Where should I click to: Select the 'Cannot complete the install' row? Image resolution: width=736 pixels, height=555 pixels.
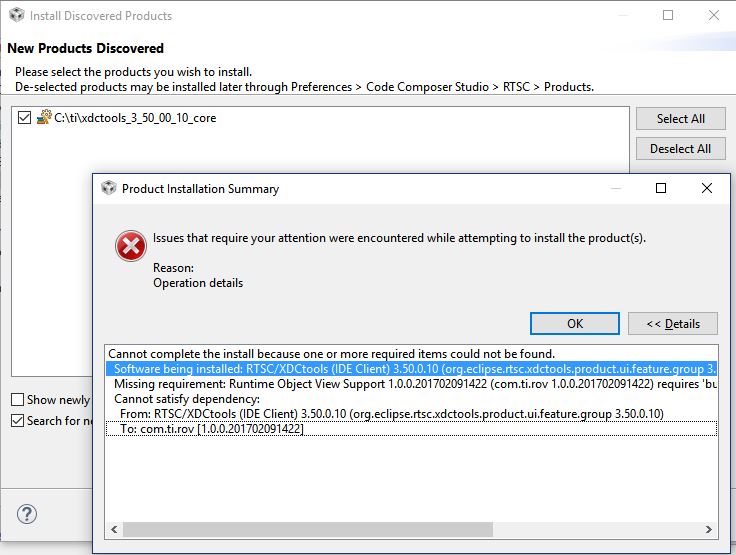(411, 354)
